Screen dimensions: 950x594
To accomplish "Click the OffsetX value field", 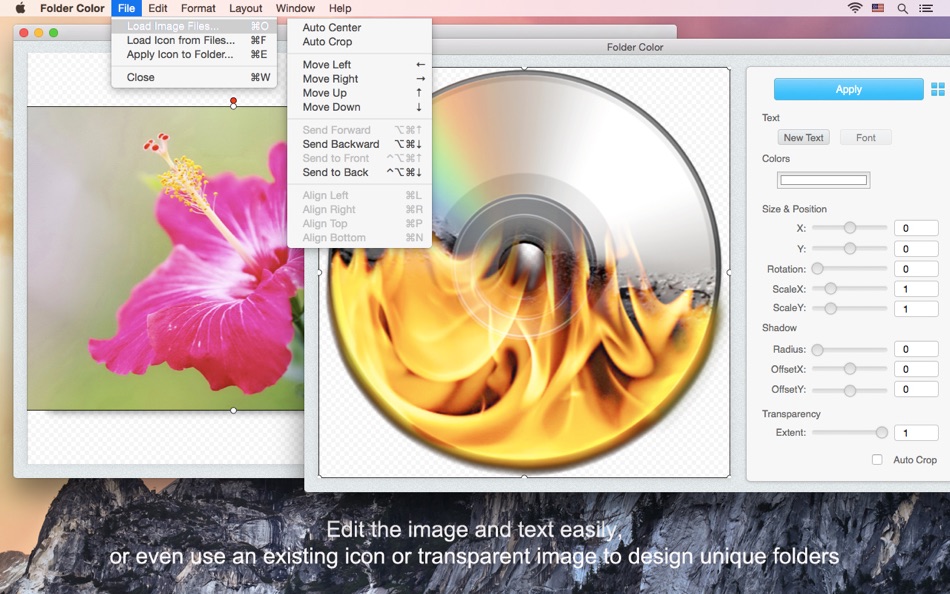I will [x=916, y=369].
